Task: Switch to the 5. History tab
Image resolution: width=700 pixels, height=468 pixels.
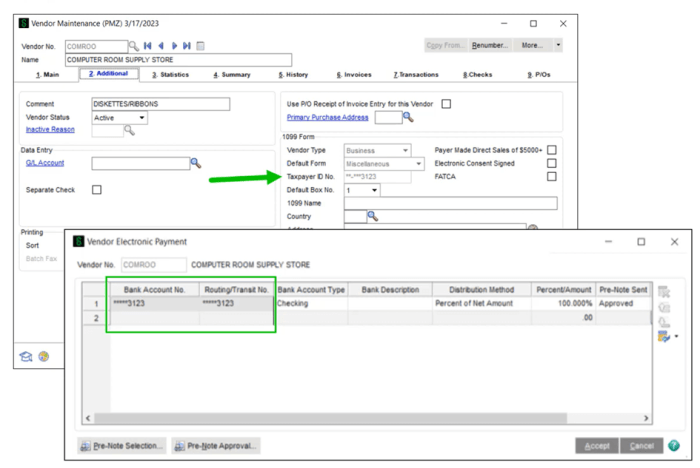Action: tap(293, 75)
